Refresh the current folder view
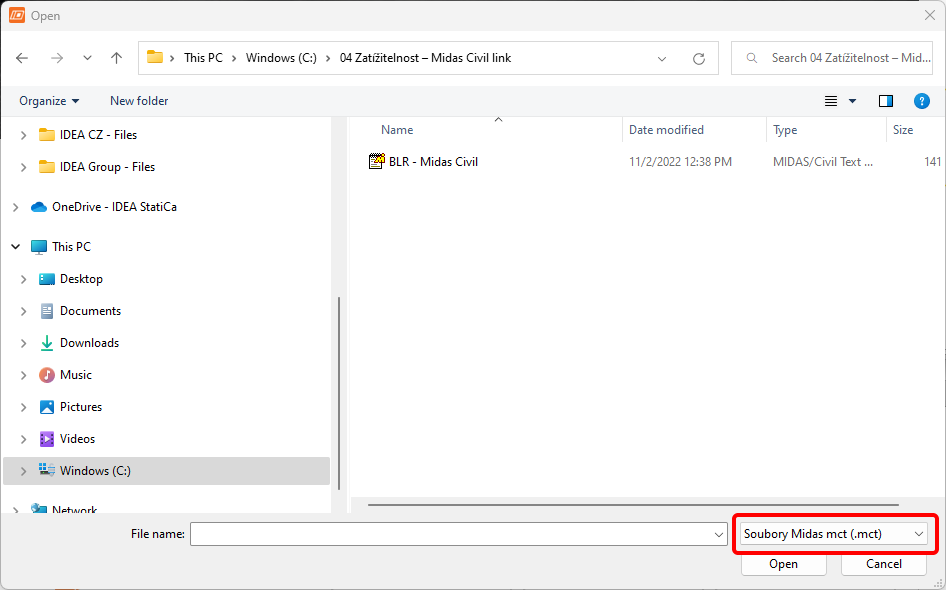Screen dimensions: 946x590 coord(699,59)
